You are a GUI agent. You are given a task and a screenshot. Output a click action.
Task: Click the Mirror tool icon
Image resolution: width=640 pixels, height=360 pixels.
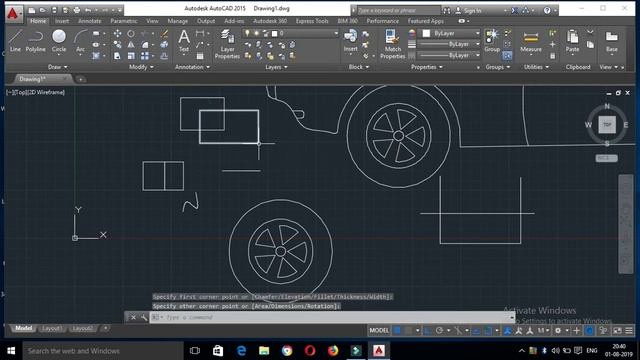tap(131, 45)
